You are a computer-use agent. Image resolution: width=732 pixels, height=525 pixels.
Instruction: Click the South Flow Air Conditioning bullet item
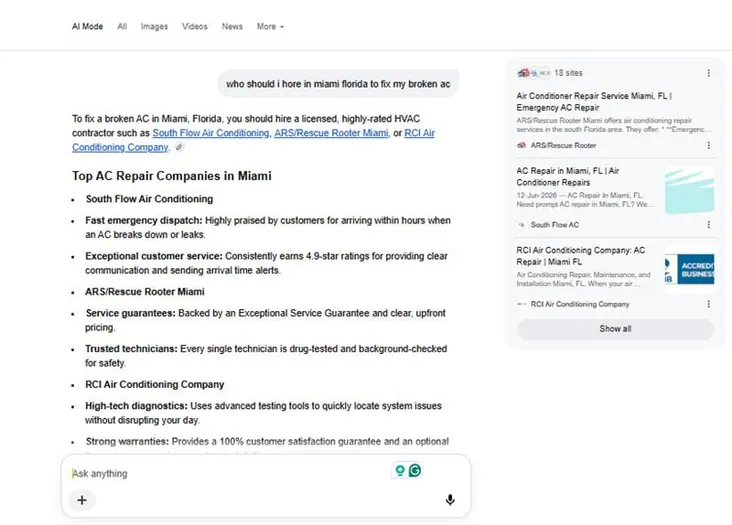click(x=149, y=199)
